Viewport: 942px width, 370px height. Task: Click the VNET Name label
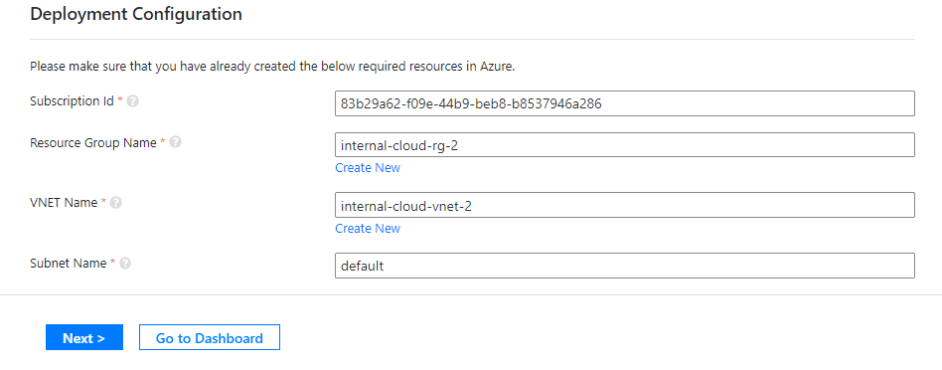pos(64,203)
